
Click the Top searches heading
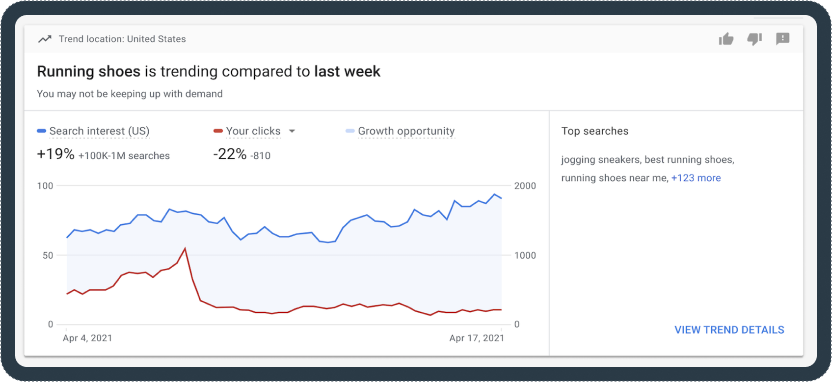(595, 131)
